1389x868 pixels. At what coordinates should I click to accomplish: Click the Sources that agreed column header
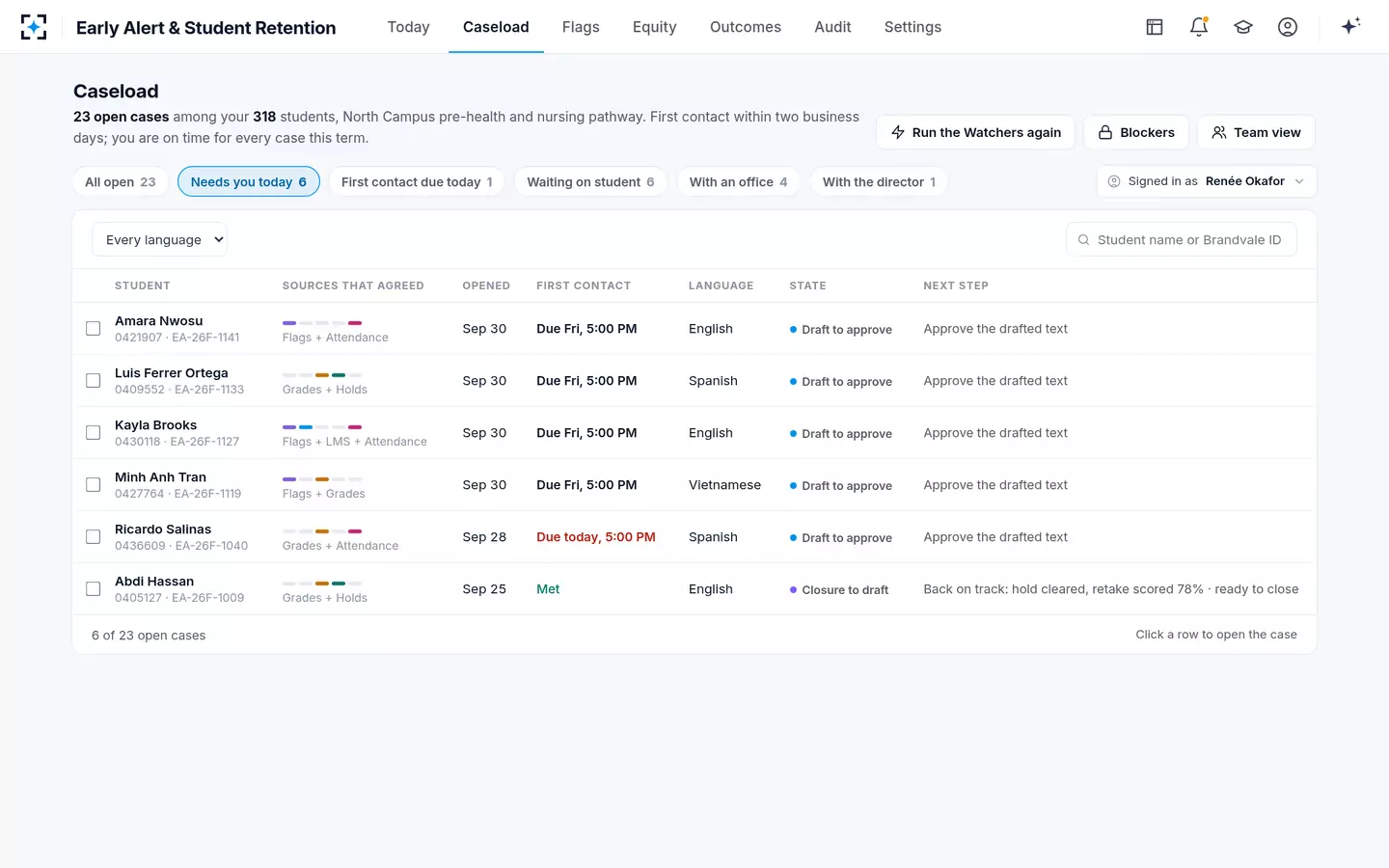pyautogui.click(x=353, y=285)
